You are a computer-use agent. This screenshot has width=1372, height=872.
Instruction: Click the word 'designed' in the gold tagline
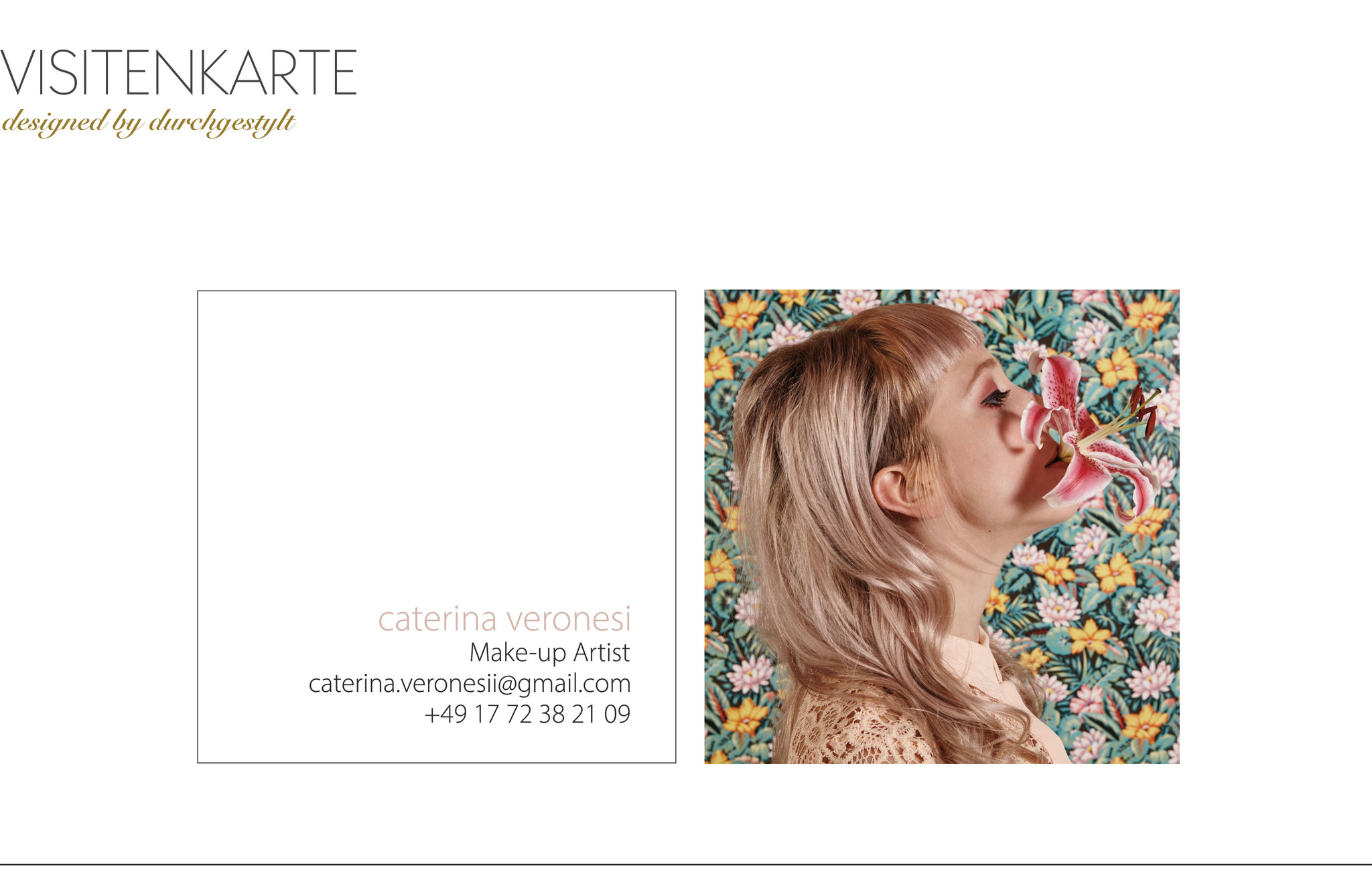[54, 123]
